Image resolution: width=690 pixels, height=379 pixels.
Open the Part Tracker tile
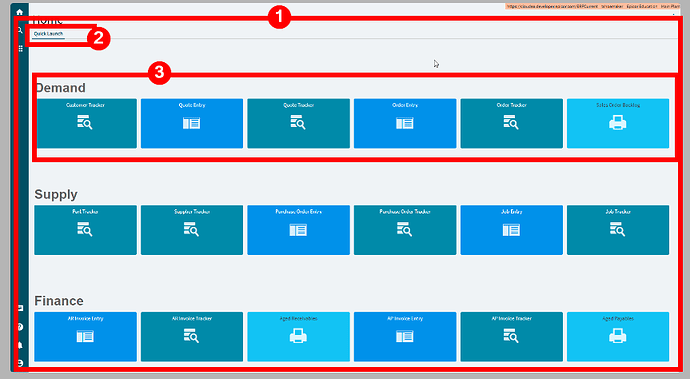(85, 230)
